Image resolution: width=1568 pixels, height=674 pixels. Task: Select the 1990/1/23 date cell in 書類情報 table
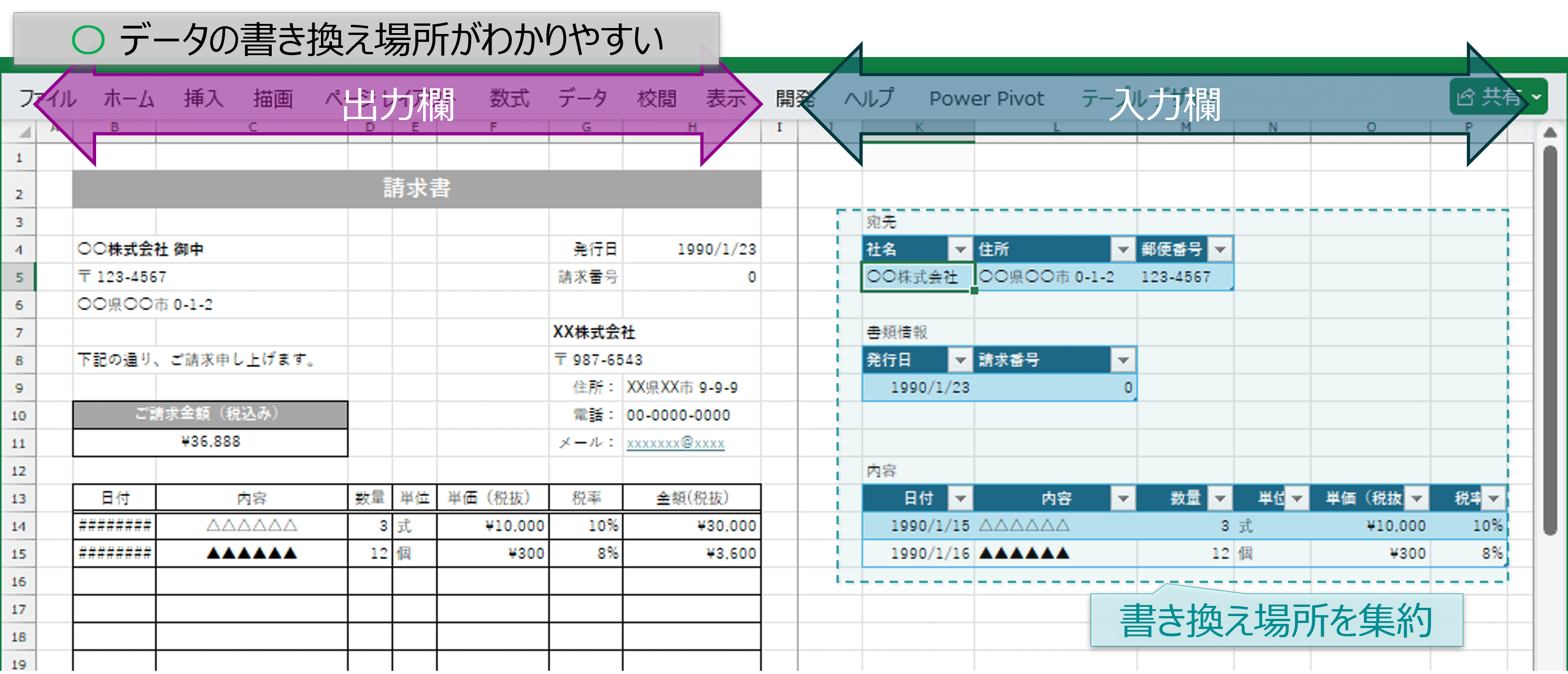pos(918,387)
